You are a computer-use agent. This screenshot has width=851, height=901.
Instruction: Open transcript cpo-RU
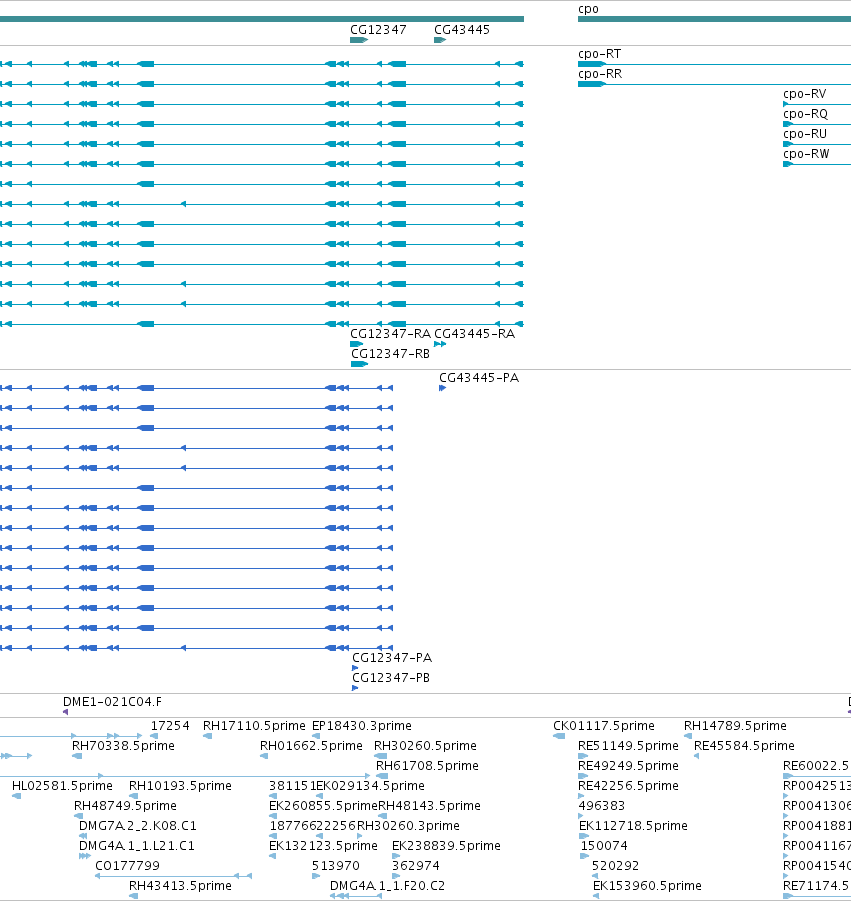coord(804,134)
